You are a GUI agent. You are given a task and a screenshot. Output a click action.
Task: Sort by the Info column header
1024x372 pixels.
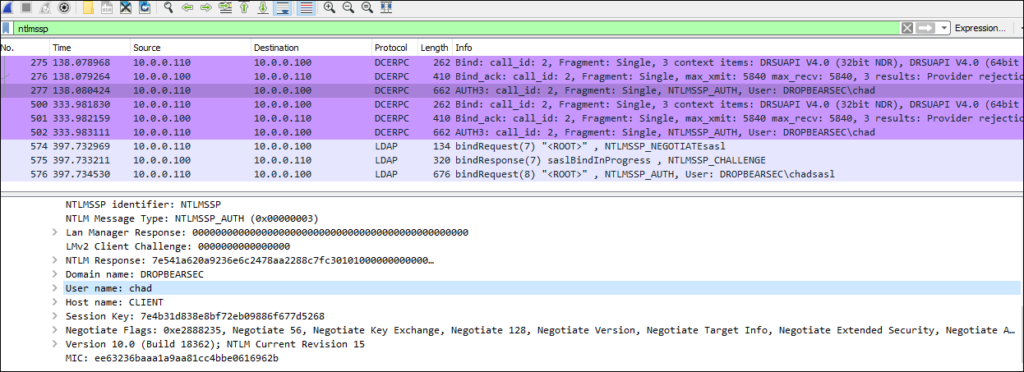point(738,48)
